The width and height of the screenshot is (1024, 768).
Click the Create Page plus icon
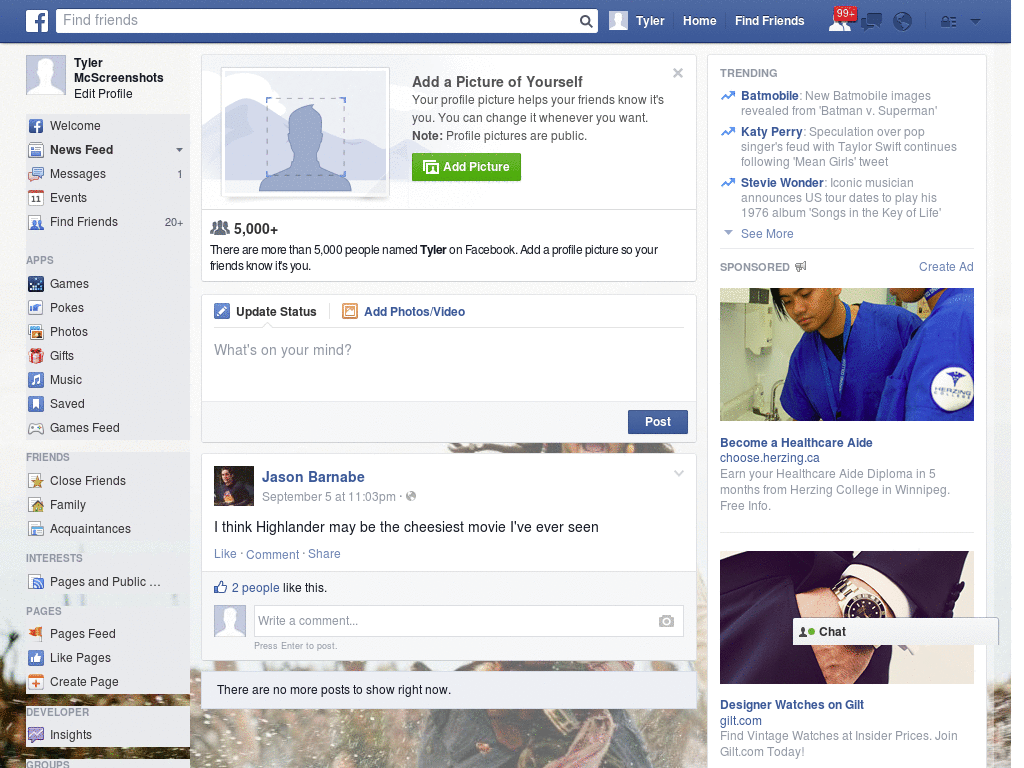click(x=36, y=682)
